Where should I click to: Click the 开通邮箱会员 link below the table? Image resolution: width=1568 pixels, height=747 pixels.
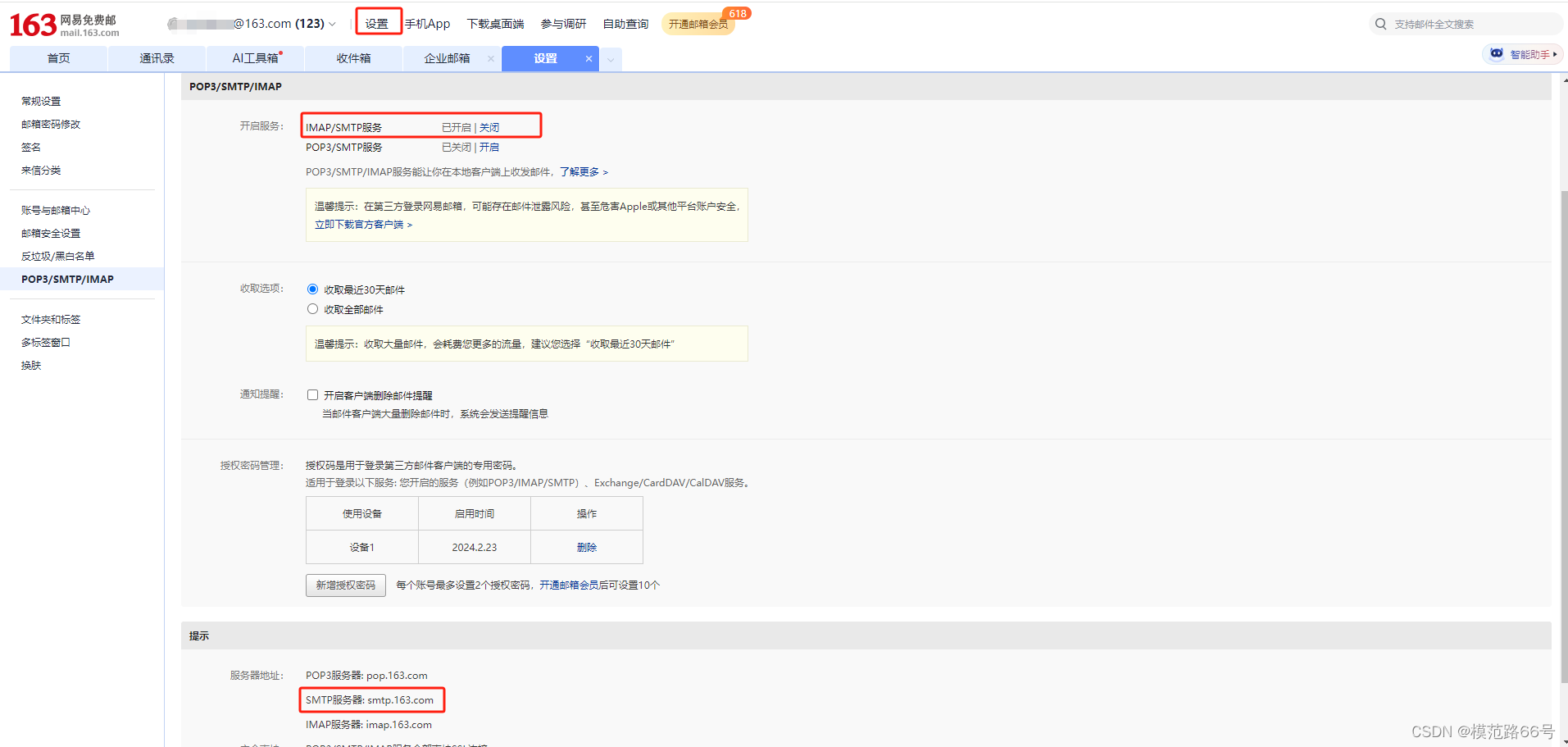coord(569,585)
